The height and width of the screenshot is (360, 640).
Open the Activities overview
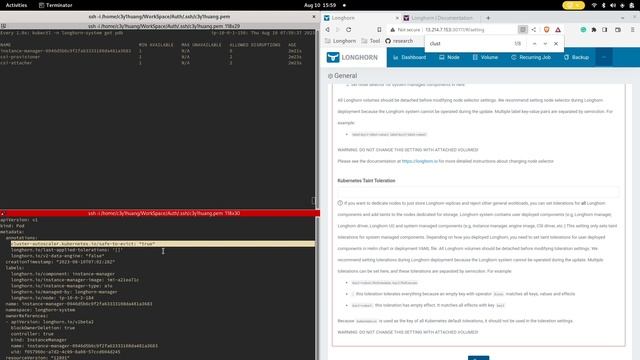pos(16,5)
